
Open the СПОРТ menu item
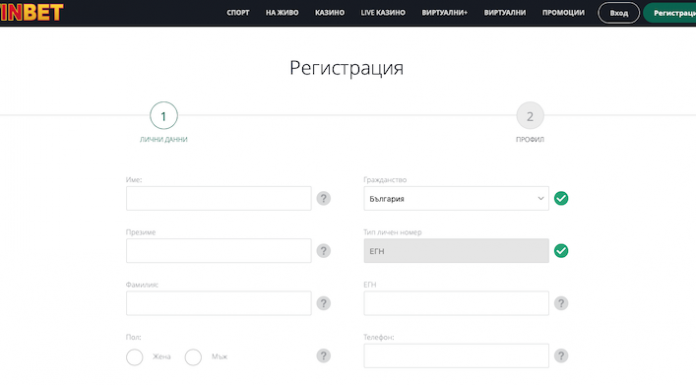tap(238, 13)
